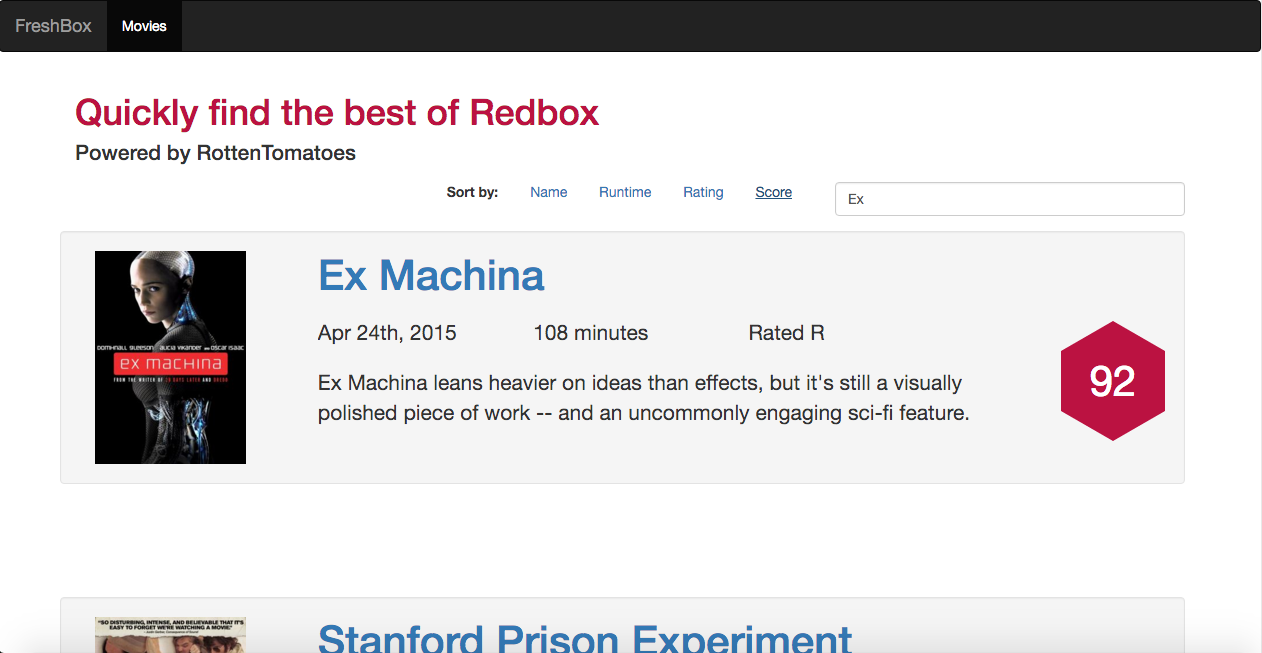Sort the list by Runtime
The height and width of the screenshot is (653, 1262).
coord(625,192)
